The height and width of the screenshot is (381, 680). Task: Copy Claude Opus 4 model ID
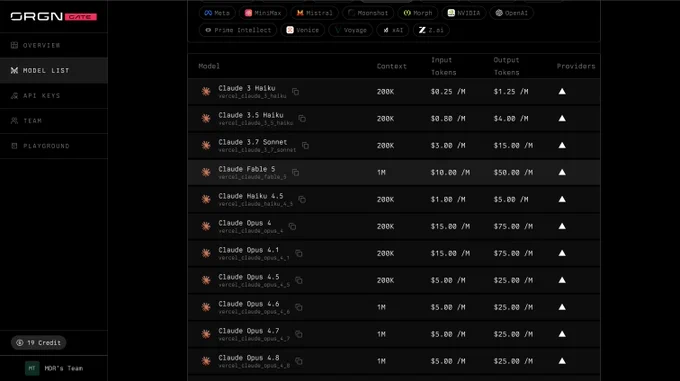pyautogui.click(x=292, y=226)
